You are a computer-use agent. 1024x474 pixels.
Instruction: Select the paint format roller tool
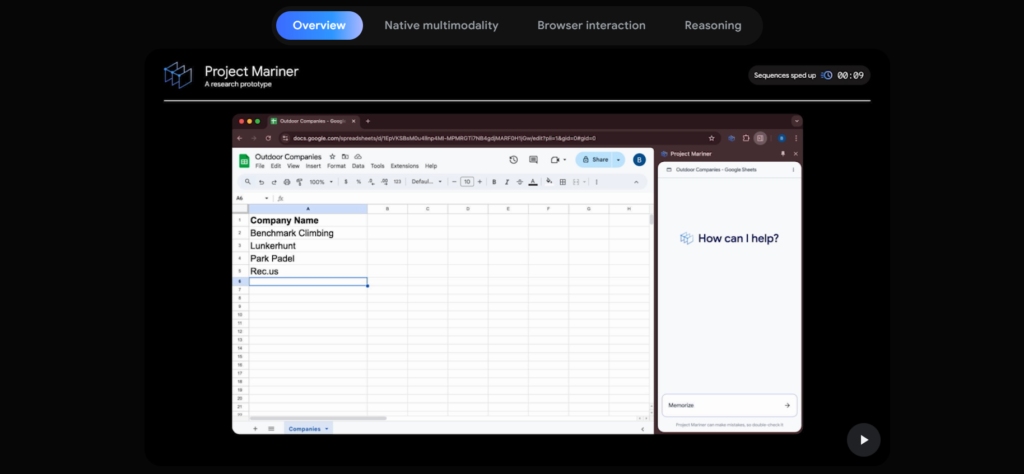coord(299,182)
